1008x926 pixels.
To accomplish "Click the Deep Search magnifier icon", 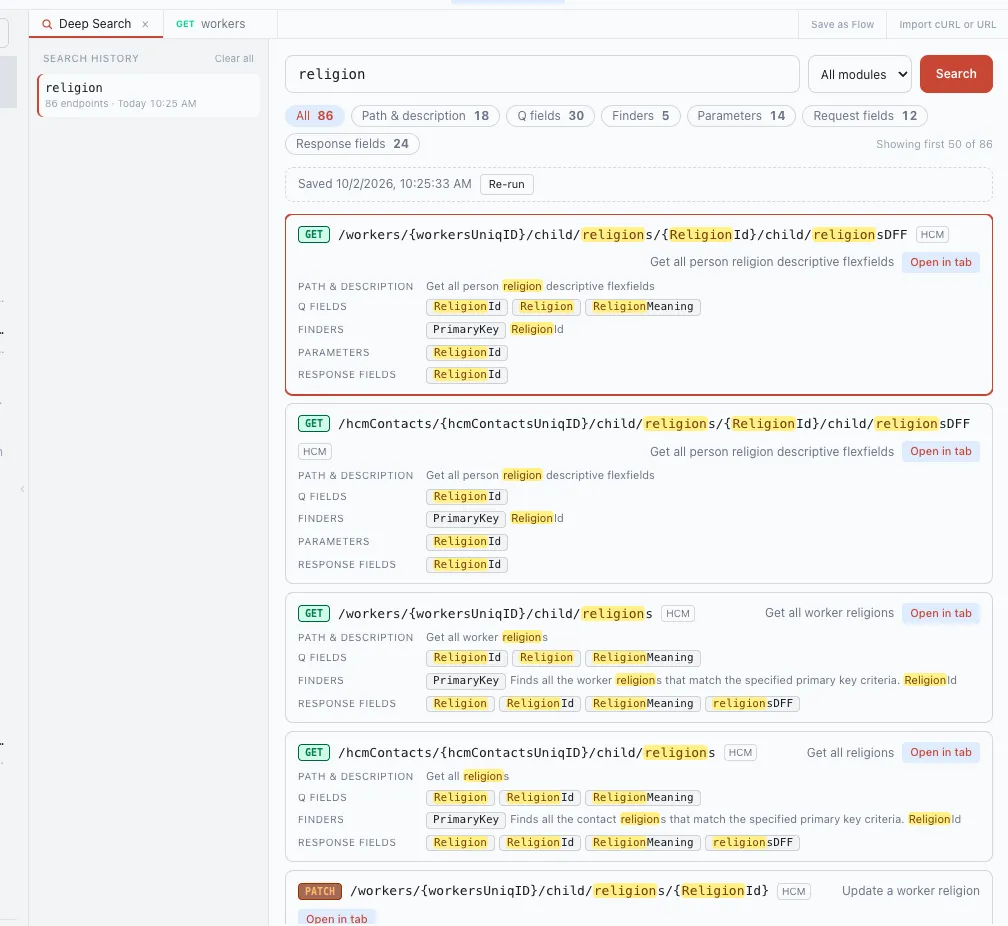I will pyautogui.click(x=46, y=24).
